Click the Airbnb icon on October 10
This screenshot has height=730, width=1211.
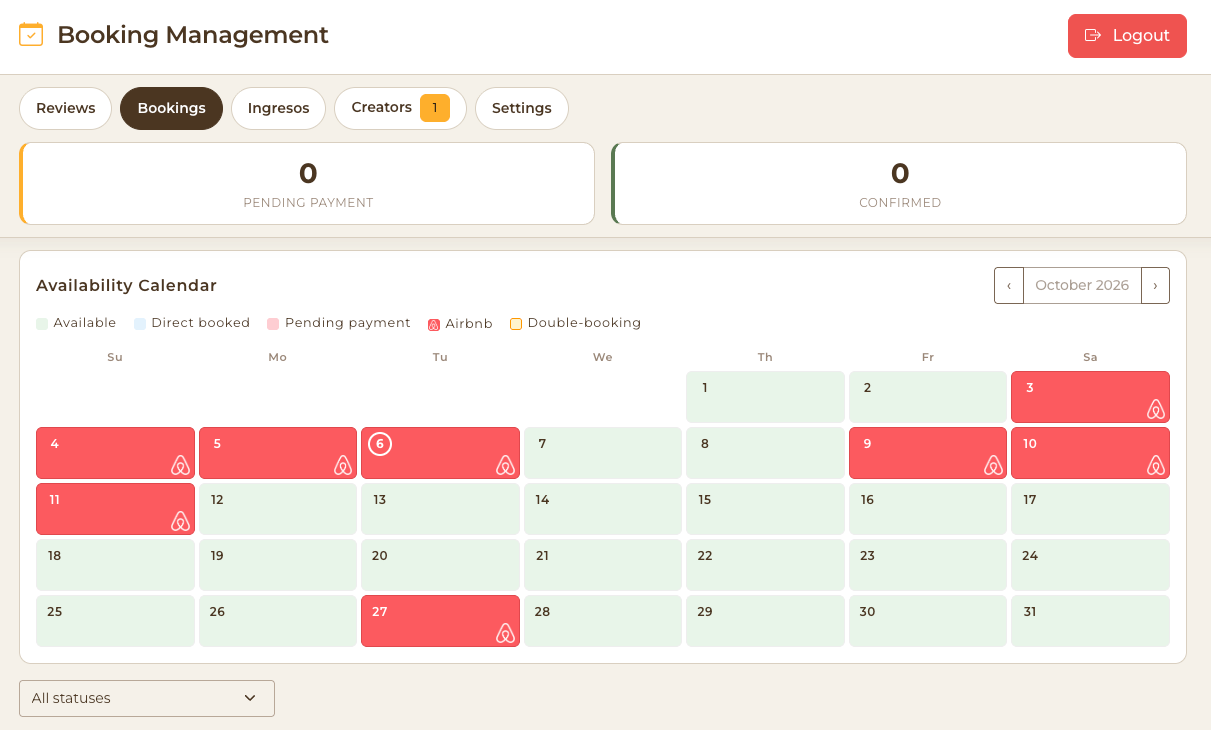coord(1155,465)
